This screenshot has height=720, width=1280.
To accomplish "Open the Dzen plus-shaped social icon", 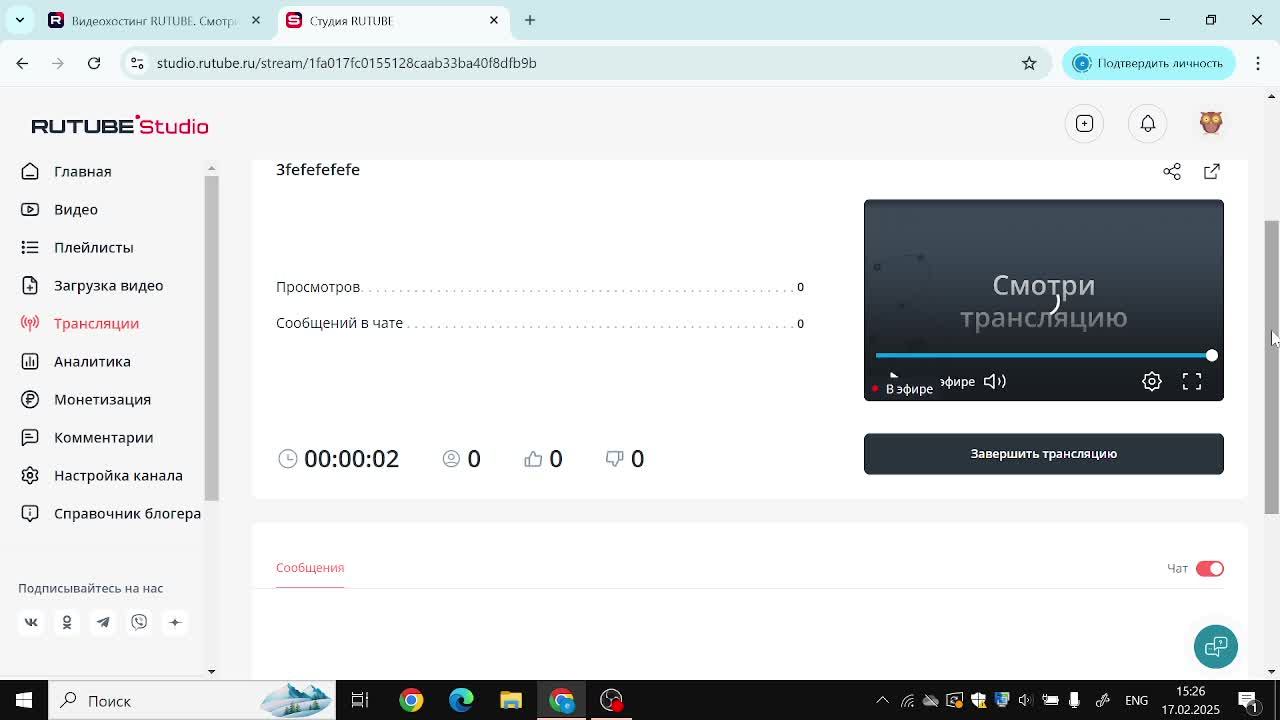I will click(x=175, y=622).
